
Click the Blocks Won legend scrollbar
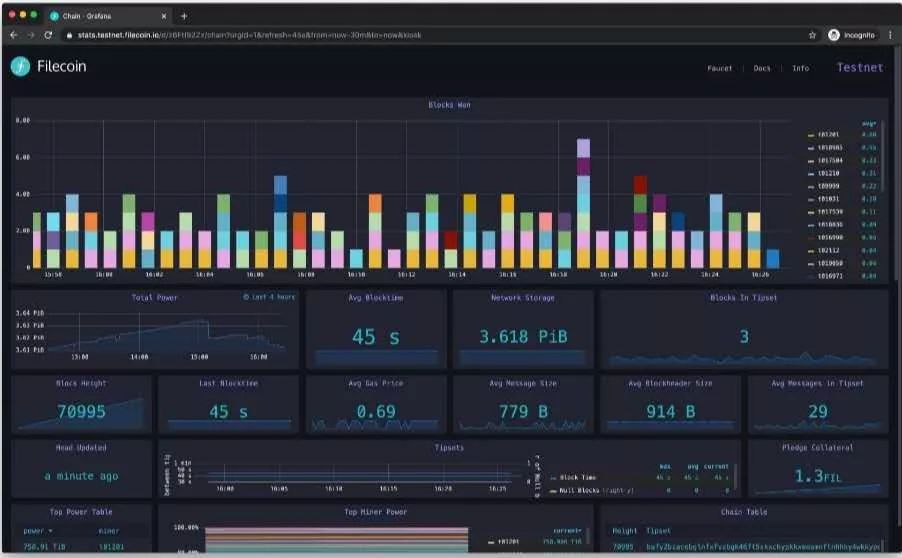coord(882,155)
